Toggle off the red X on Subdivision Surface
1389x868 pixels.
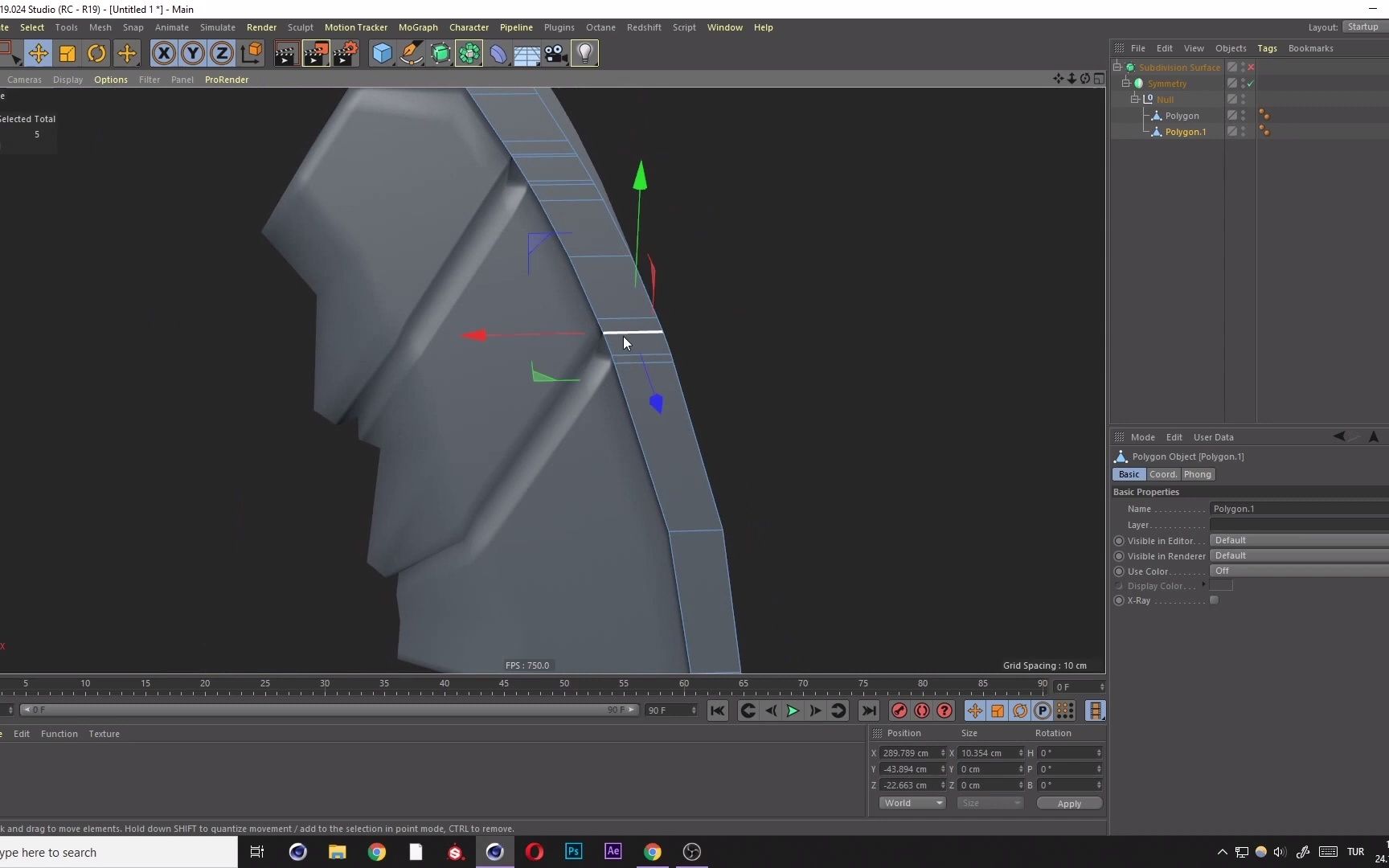click(x=1252, y=67)
